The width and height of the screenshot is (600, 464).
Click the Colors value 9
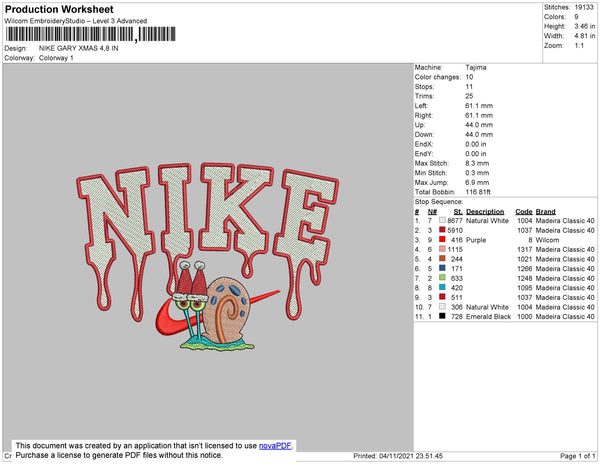point(576,17)
